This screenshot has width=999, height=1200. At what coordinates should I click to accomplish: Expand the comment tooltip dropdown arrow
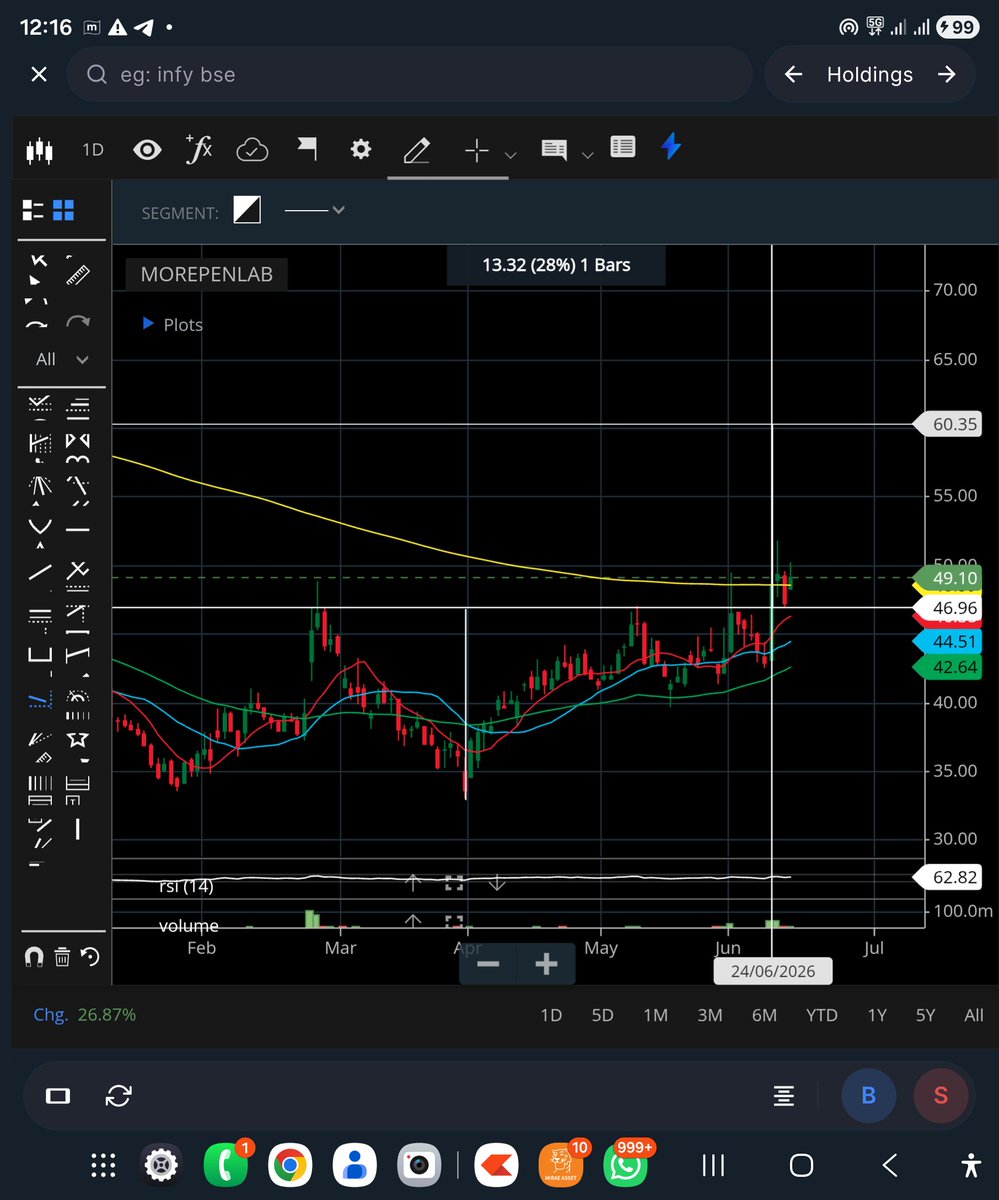(588, 155)
